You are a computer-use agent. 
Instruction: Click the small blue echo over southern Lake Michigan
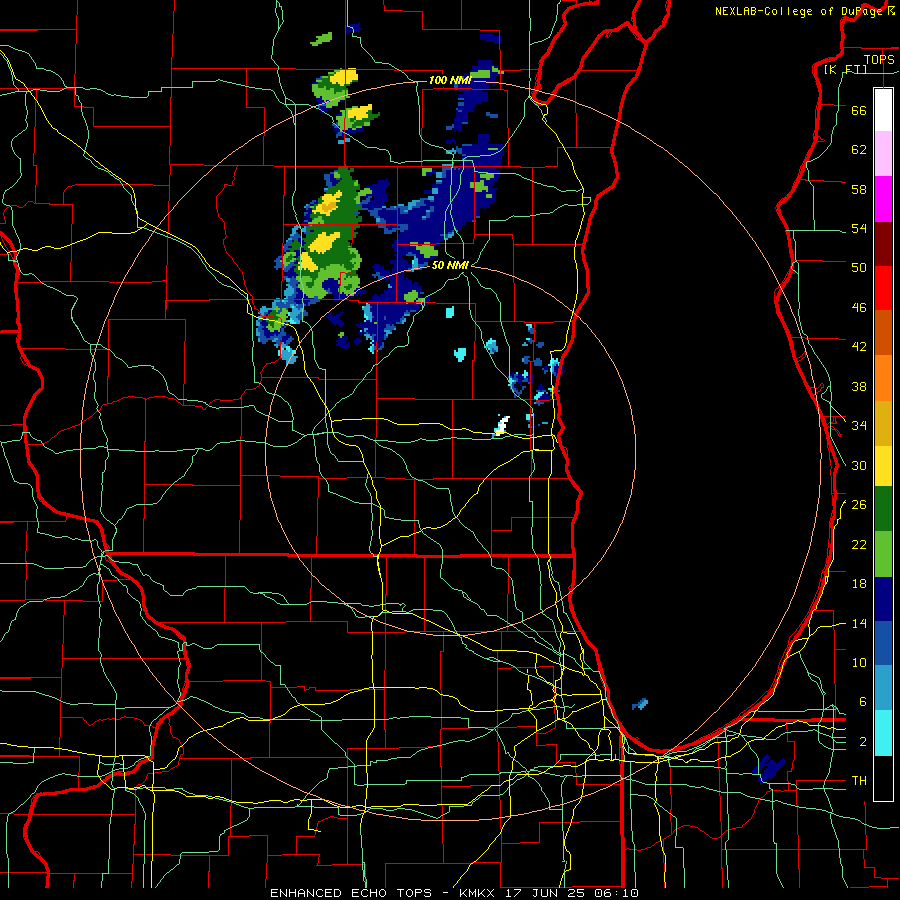[x=640, y=704]
